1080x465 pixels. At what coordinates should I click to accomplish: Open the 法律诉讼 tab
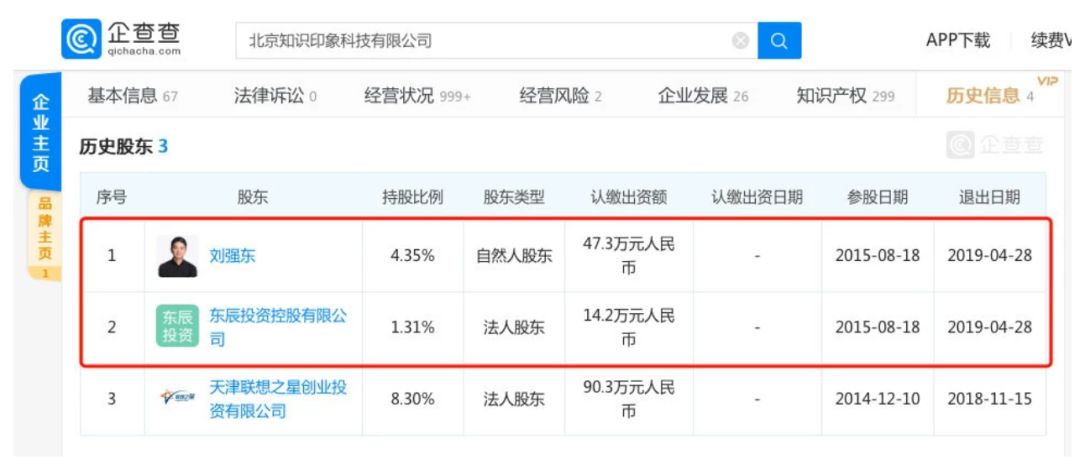click(x=276, y=96)
